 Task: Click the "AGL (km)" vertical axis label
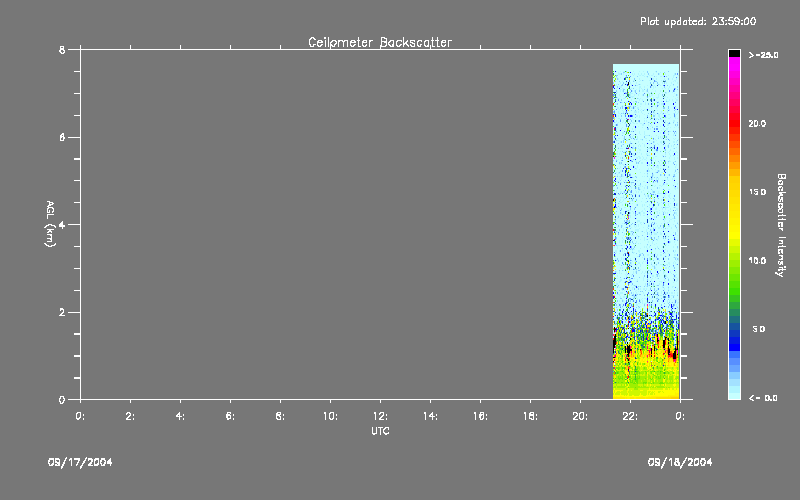click(50, 223)
